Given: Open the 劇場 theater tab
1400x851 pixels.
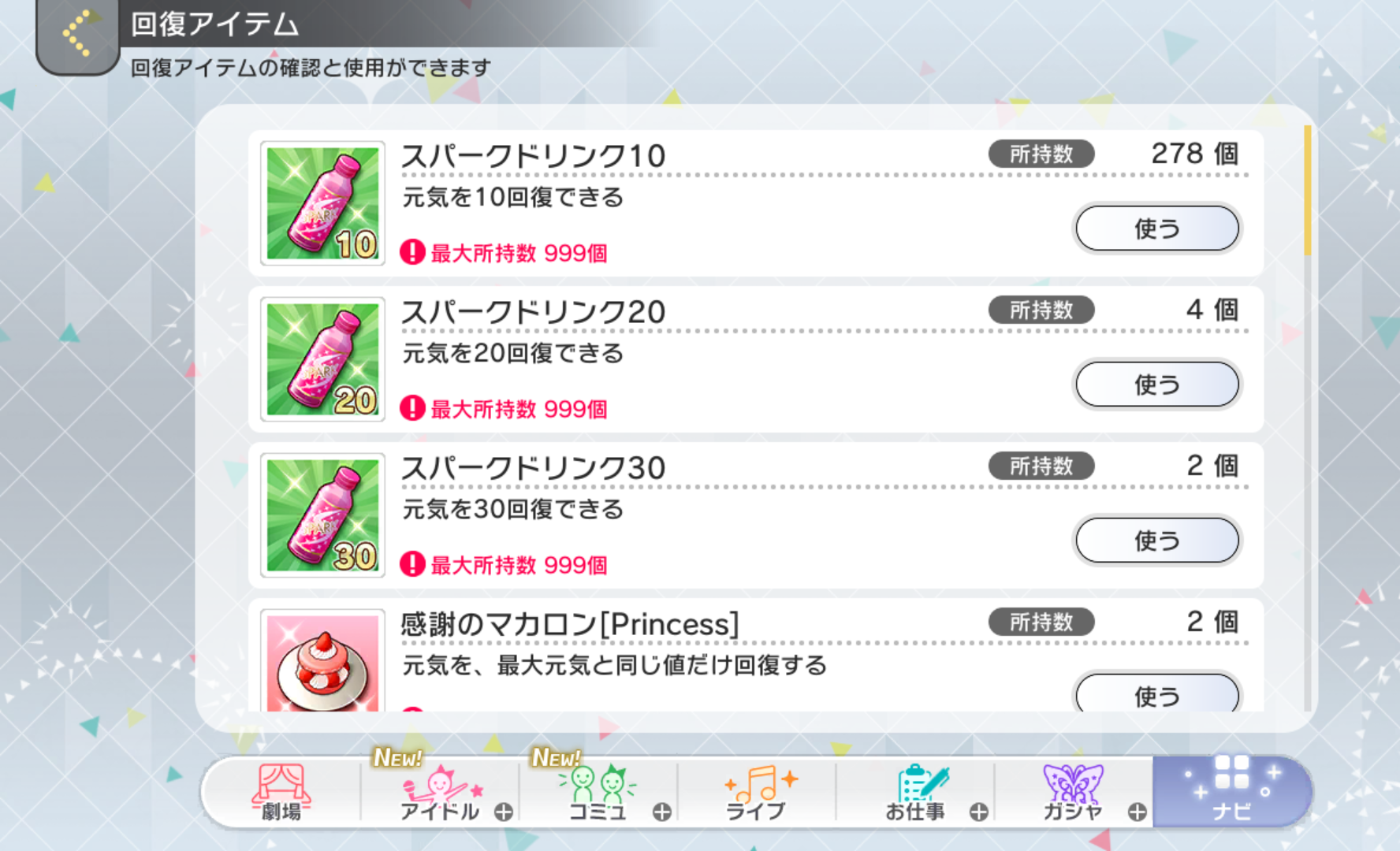Looking at the screenshot, I should pos(281,792).
